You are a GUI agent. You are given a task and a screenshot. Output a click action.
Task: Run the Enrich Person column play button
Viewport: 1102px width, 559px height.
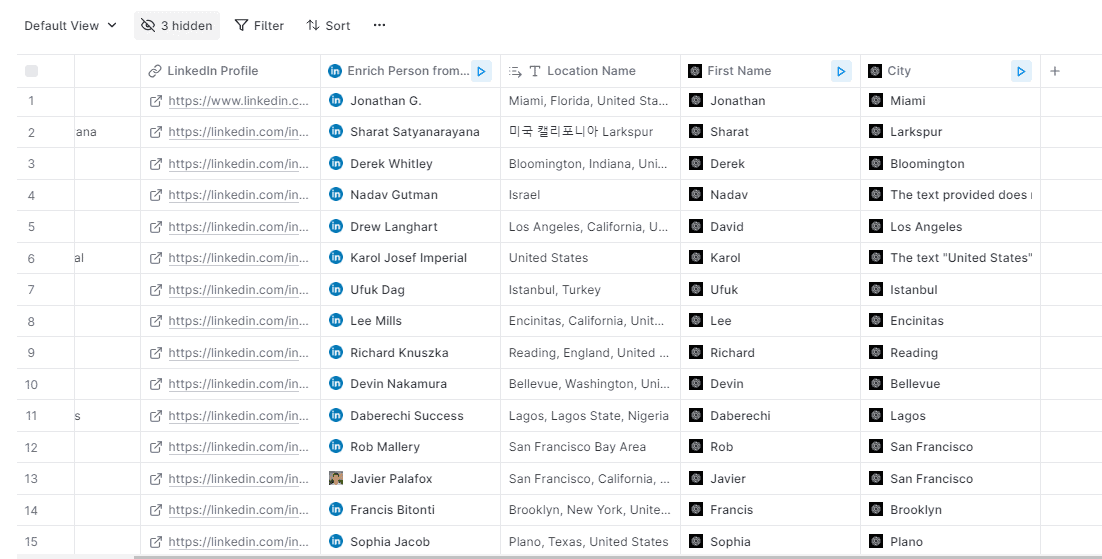[x=481, y=71]
